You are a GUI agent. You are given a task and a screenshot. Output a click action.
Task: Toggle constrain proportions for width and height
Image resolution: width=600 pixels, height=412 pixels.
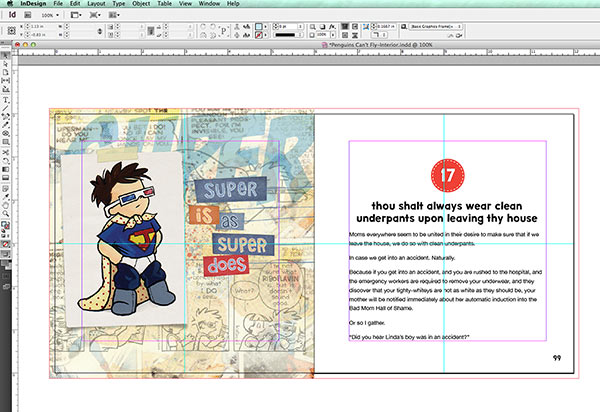(x=100, y=31)
